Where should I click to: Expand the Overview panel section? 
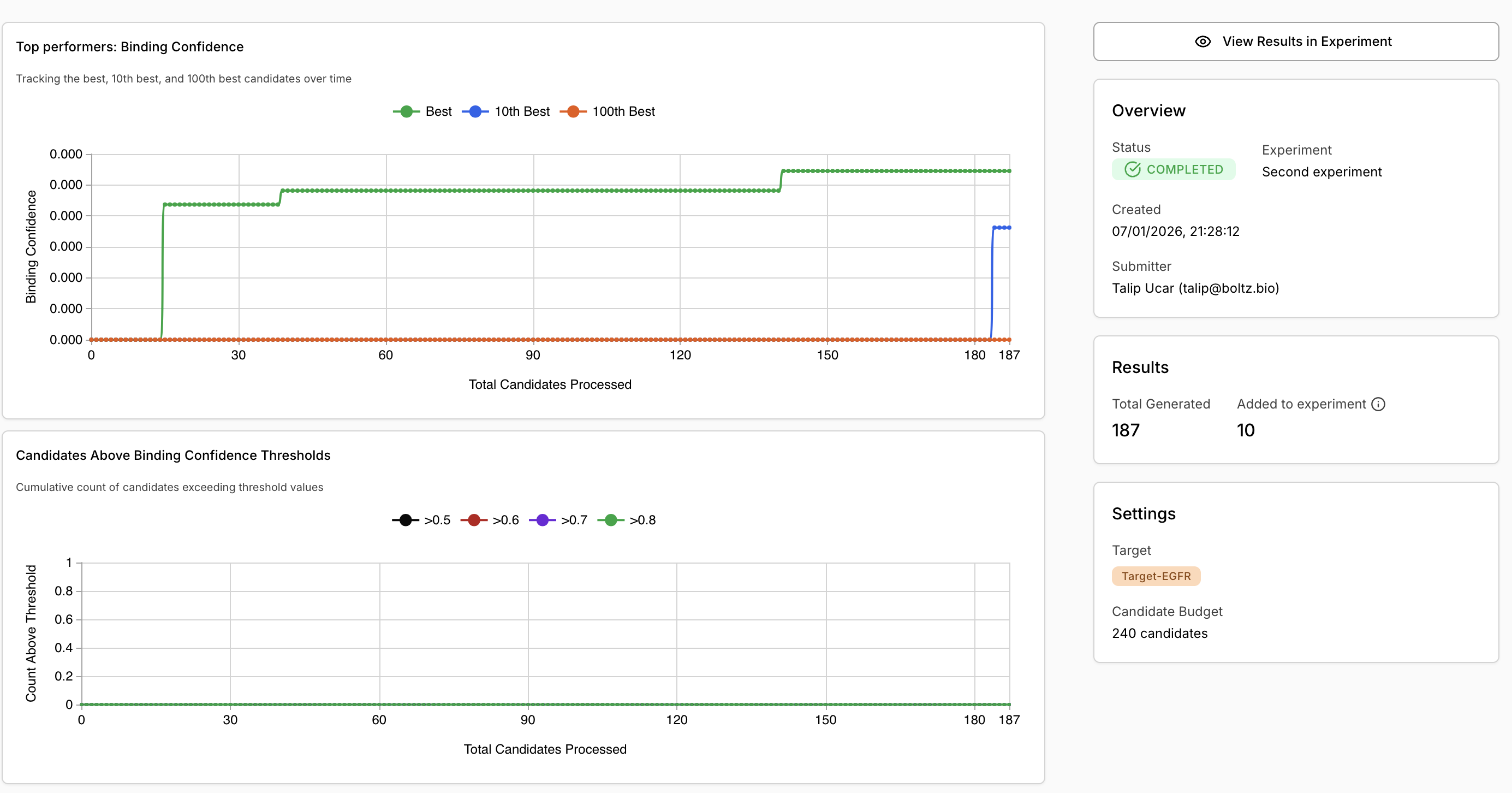click(1148, 110)
